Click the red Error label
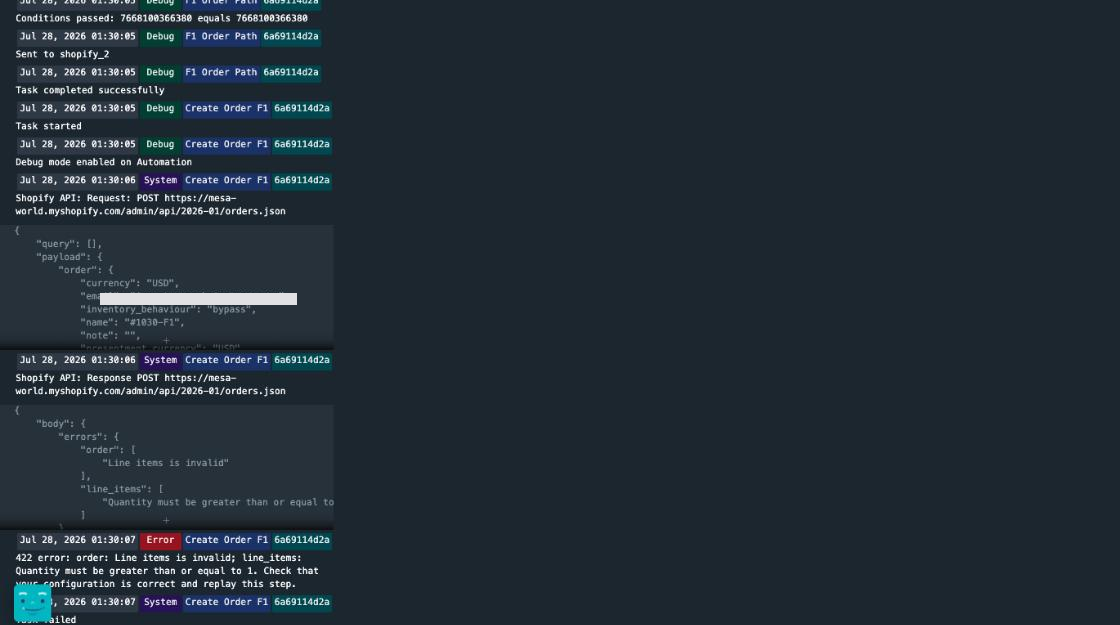 160,540
